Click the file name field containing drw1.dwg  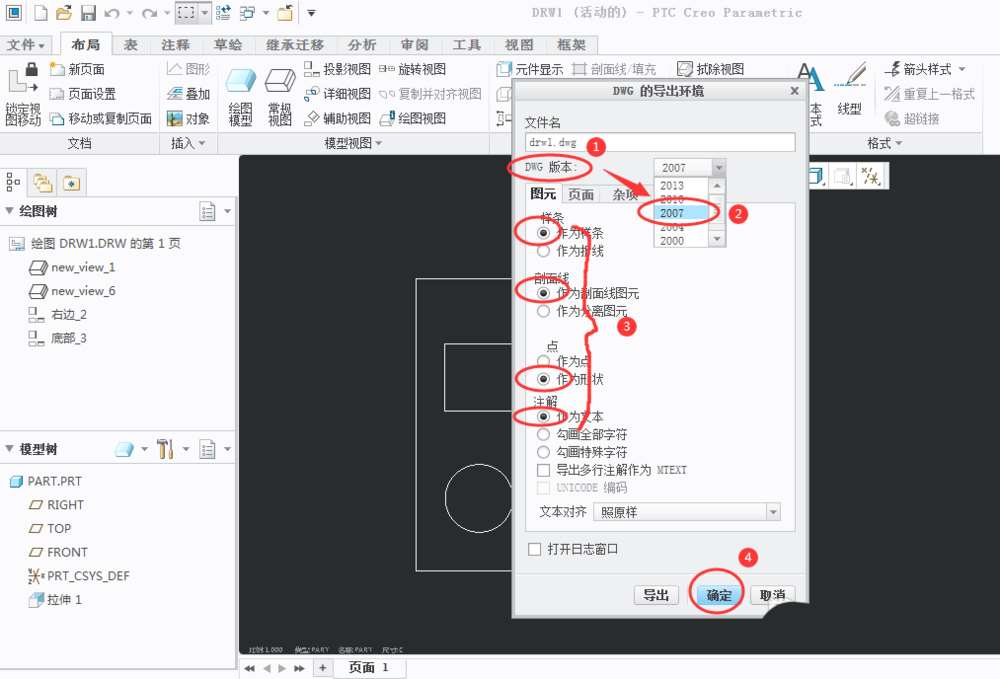click(x=660, y=142)
